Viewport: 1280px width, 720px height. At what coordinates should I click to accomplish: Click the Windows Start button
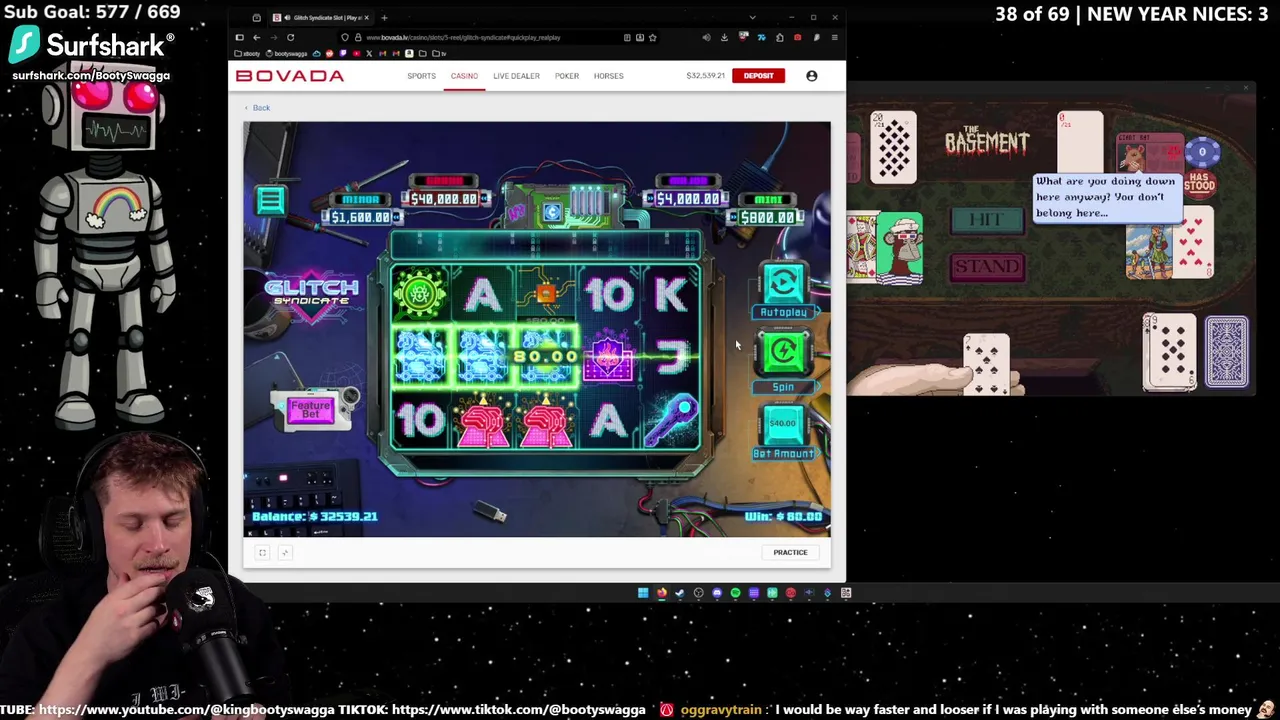point(642,593)
